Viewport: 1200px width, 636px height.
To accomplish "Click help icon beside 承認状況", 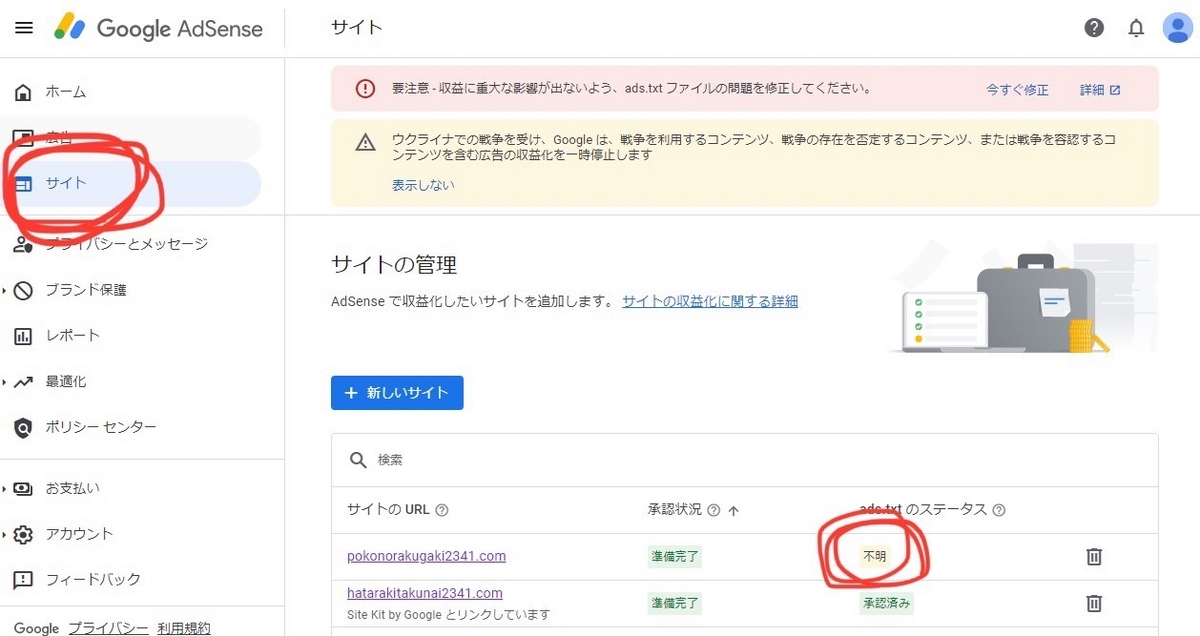I will (x=714, y=510).
